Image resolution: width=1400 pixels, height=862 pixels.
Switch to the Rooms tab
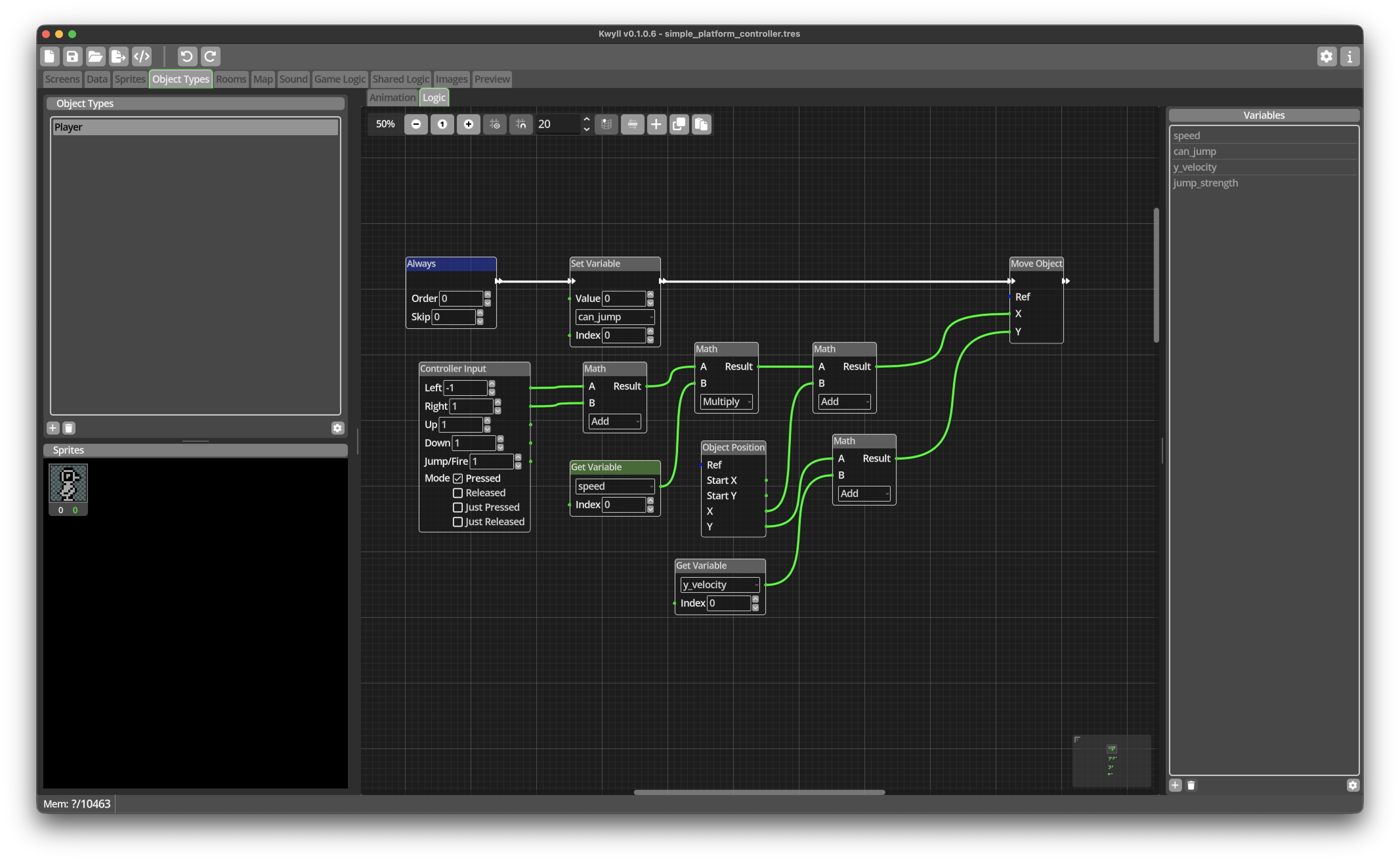231,79
